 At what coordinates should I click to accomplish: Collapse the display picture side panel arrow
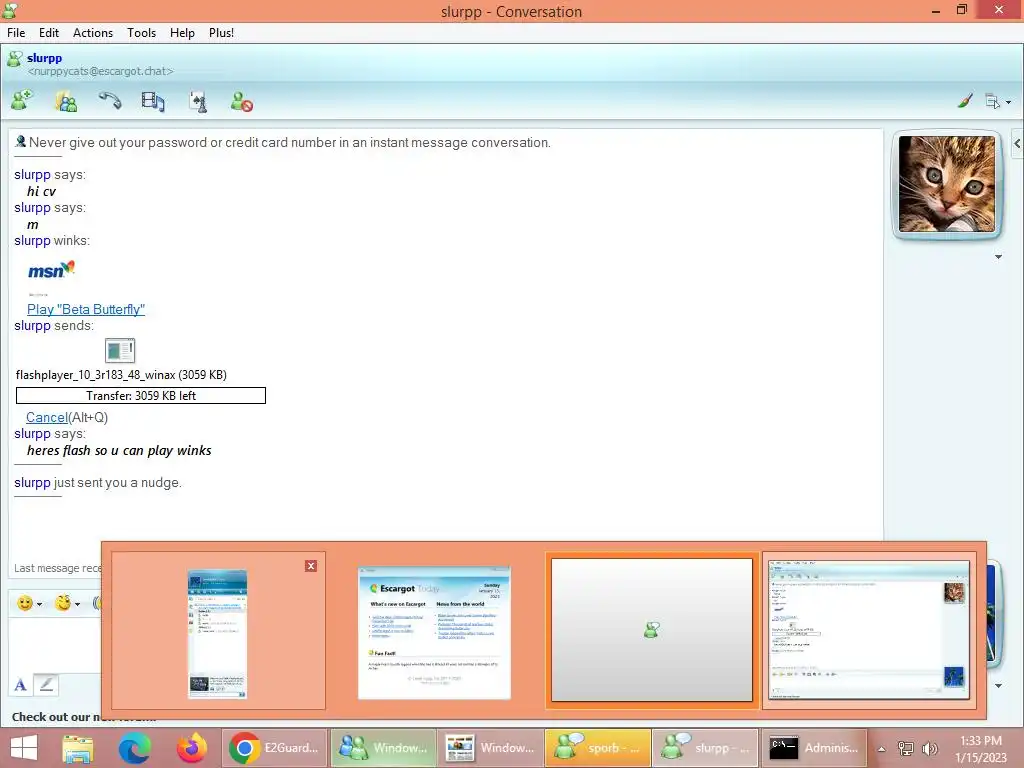(1017, 144)
